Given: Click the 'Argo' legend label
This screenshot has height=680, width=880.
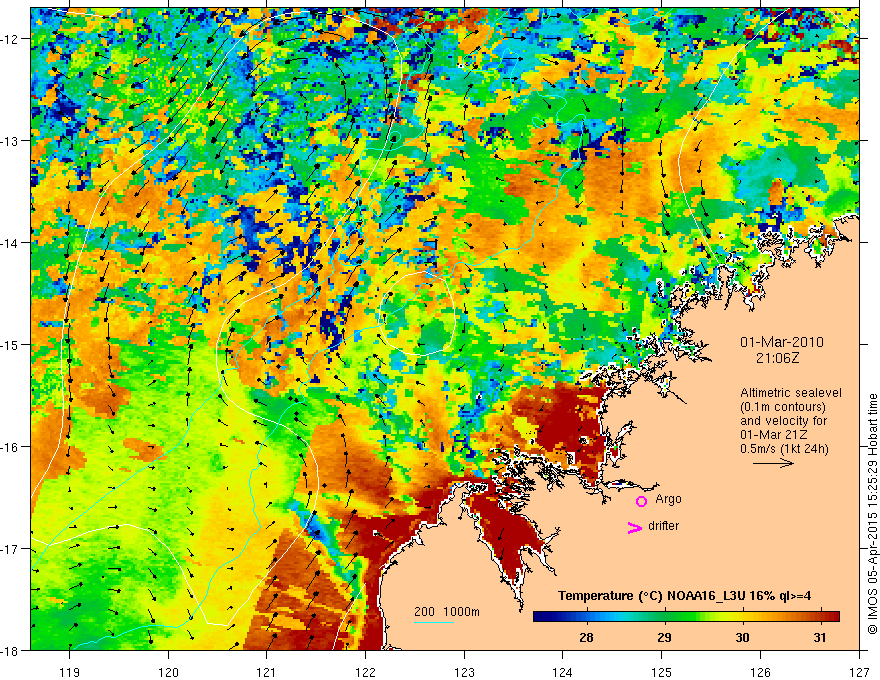Looking at the screenshot, I should click(x=668, y=499).
